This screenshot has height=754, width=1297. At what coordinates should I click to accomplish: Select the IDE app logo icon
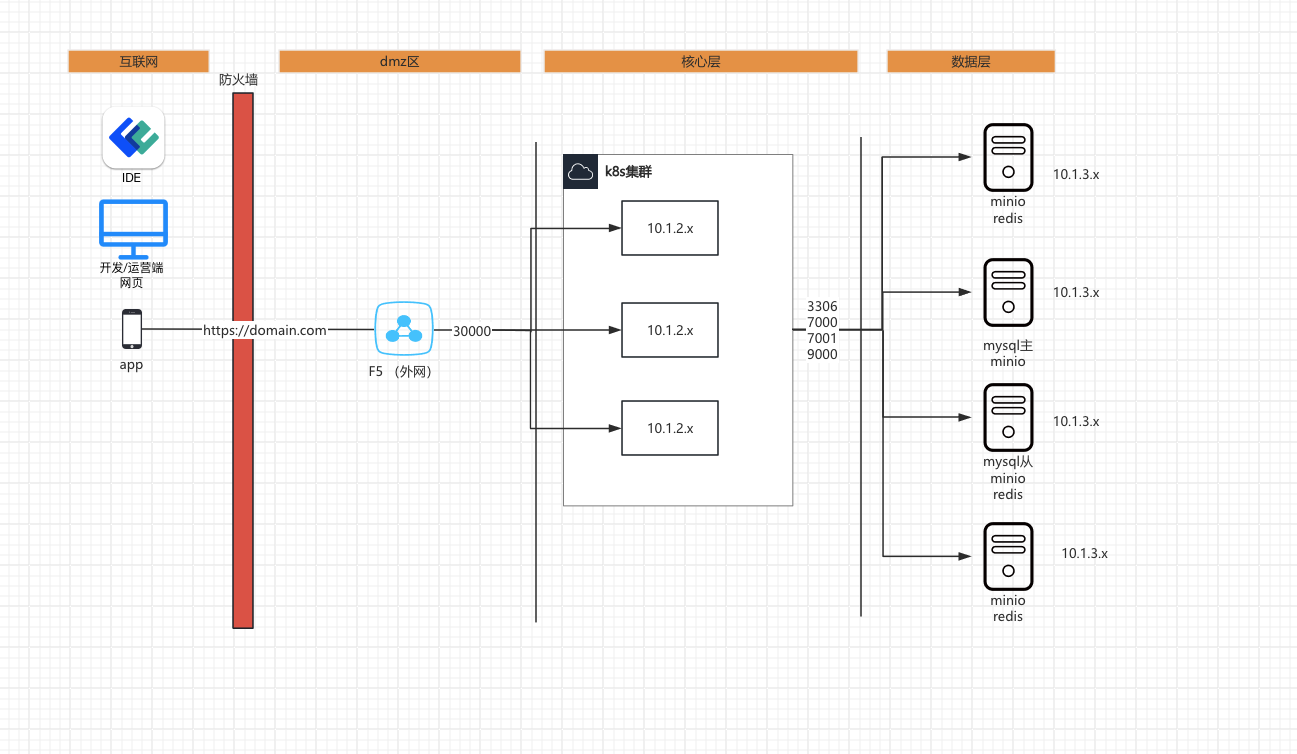point(133,138)
